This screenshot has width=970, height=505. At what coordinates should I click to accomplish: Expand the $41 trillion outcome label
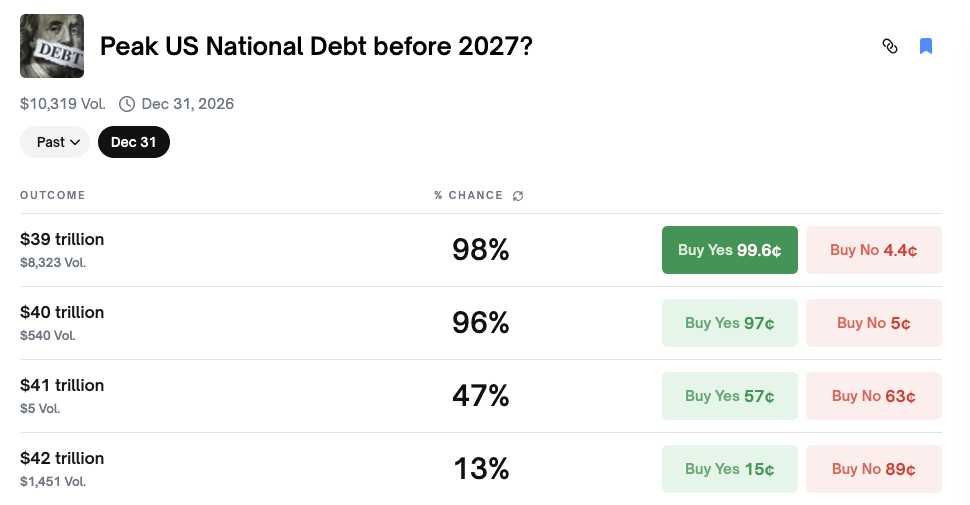[x=62, y=386]
